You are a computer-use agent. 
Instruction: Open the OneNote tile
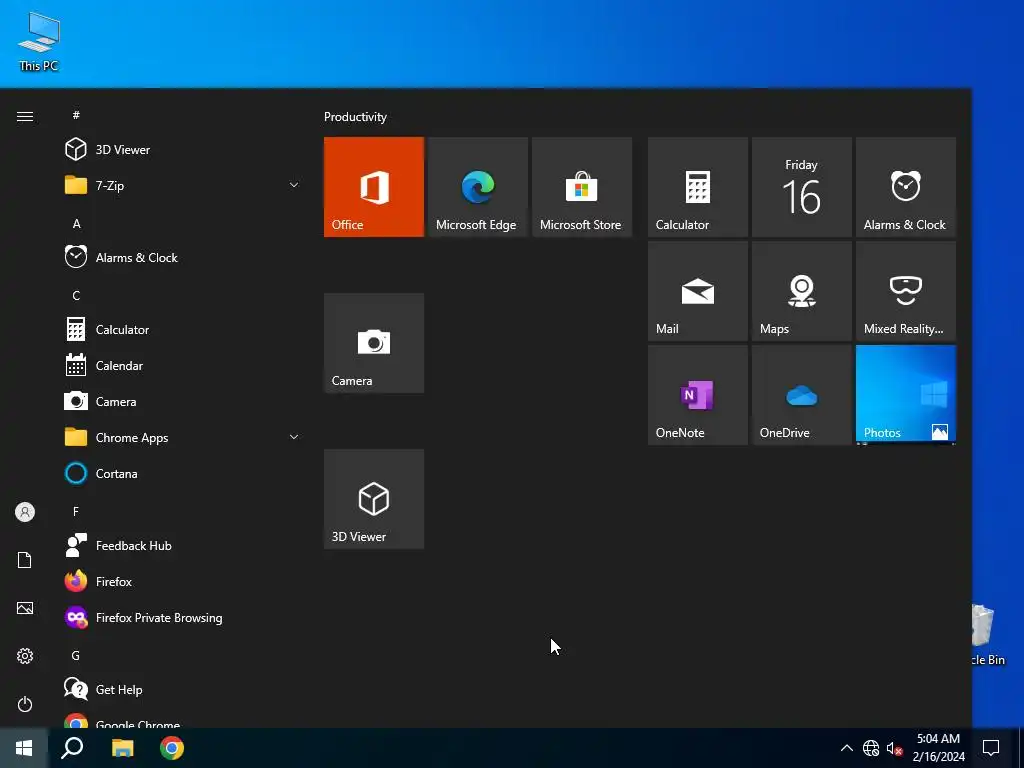click(x=697, y=394)
